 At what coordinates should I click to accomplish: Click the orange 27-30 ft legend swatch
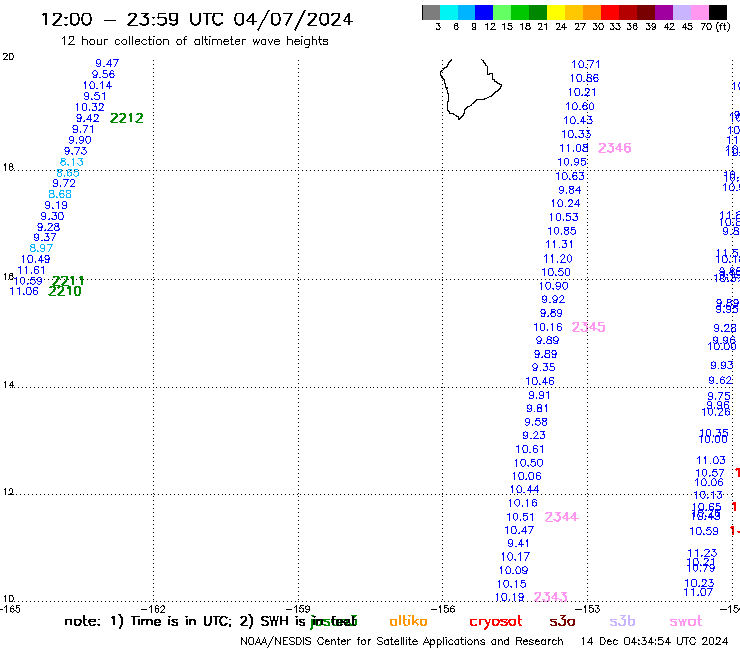[592, 12]
